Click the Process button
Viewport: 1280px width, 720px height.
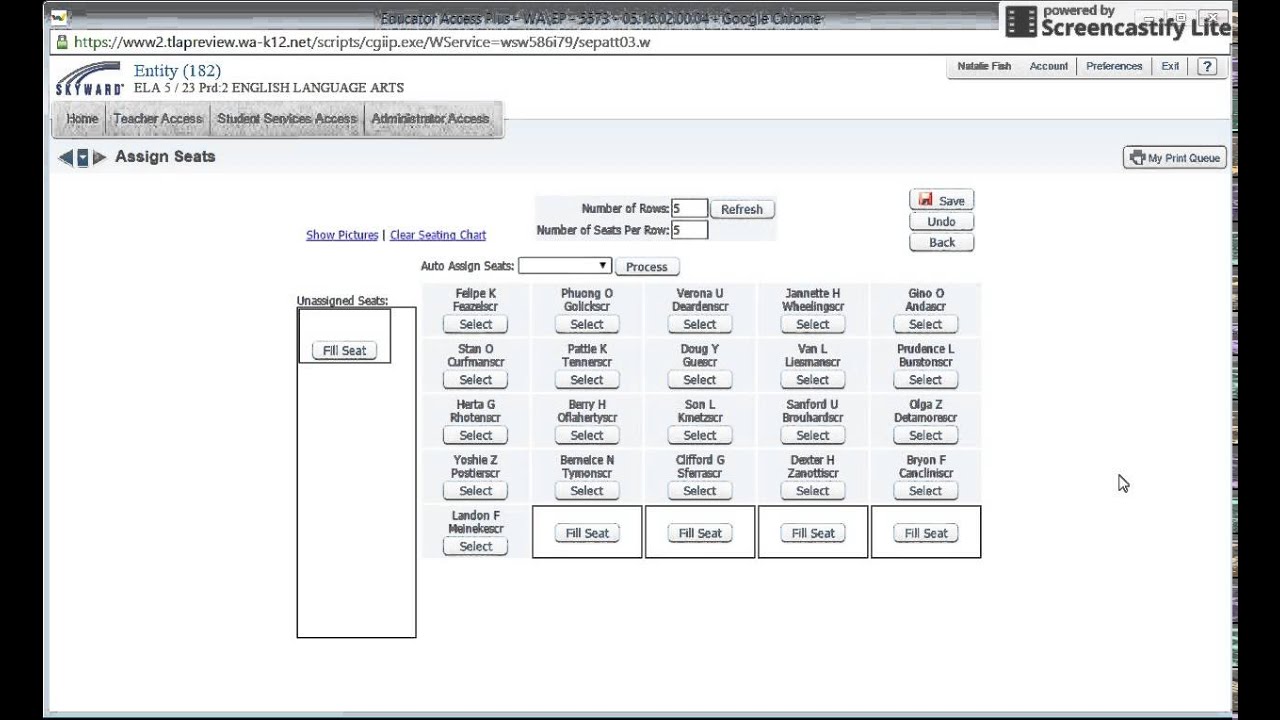pyautogui.click(x=647, y=267)
